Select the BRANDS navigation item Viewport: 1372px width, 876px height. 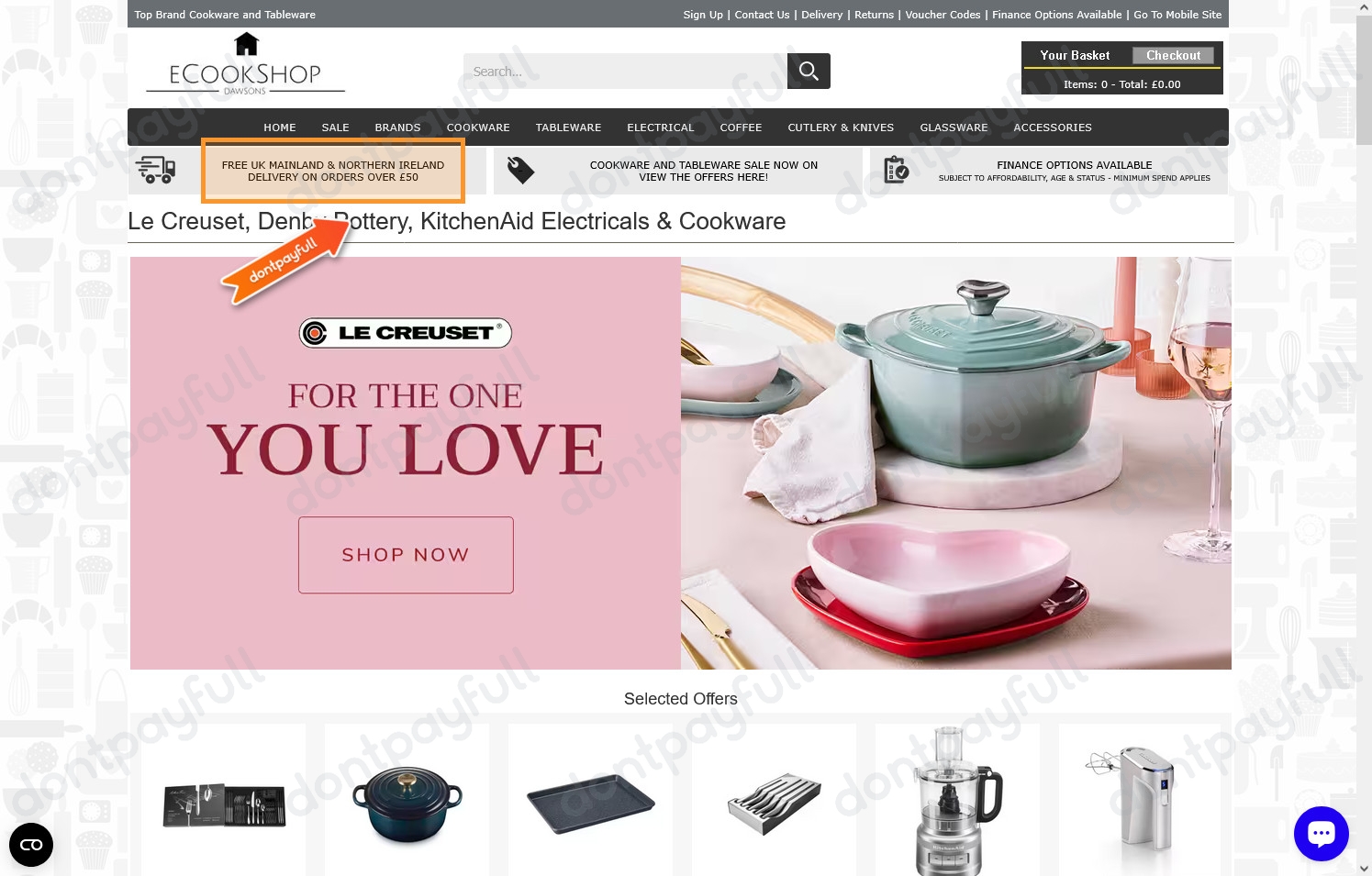pos(397,128)
